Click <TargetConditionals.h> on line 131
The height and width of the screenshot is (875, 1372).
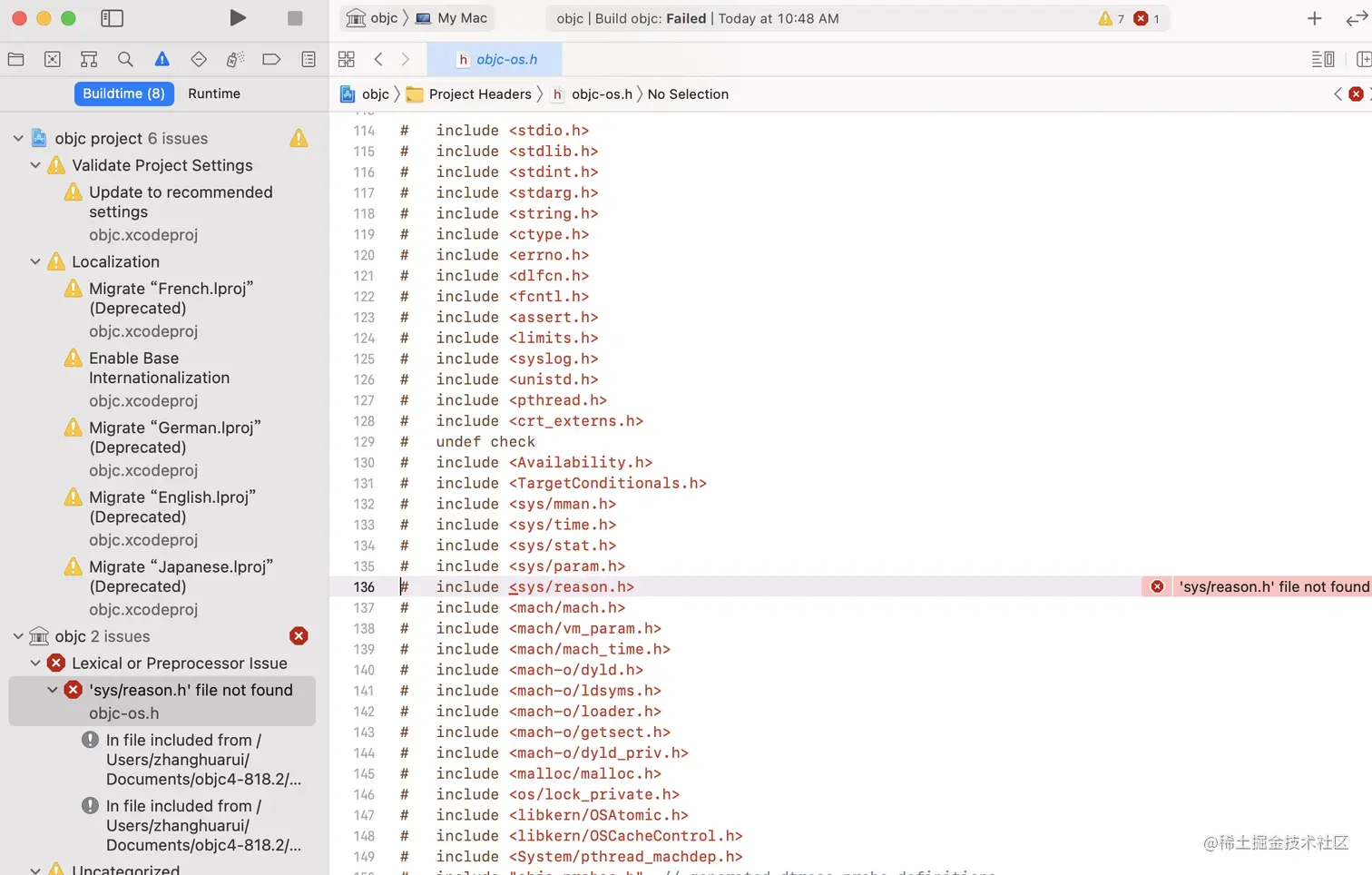pos(608,484)
